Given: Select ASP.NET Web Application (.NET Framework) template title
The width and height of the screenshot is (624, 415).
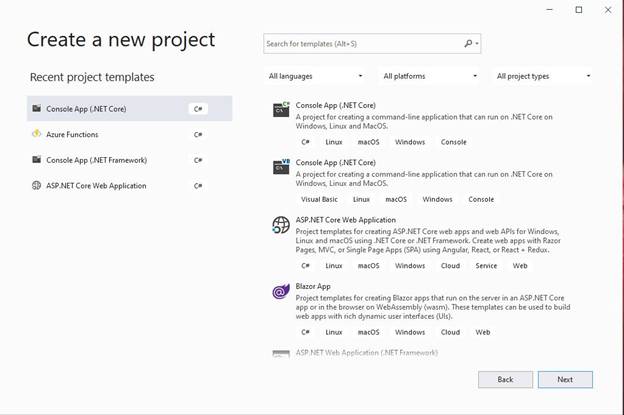Looking at the screenshot, I should 367,353.
